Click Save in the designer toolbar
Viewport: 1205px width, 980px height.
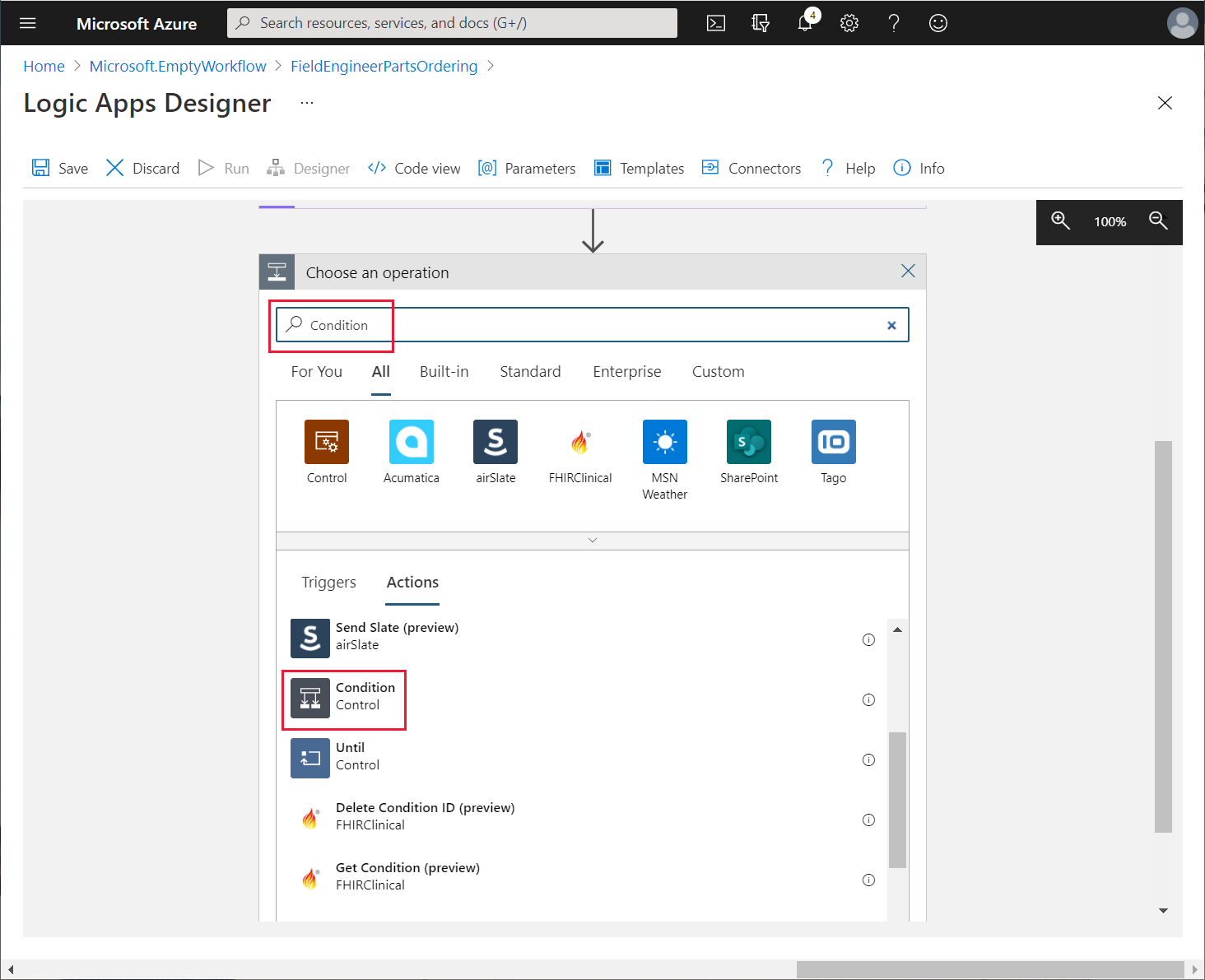tap(60, 168)
